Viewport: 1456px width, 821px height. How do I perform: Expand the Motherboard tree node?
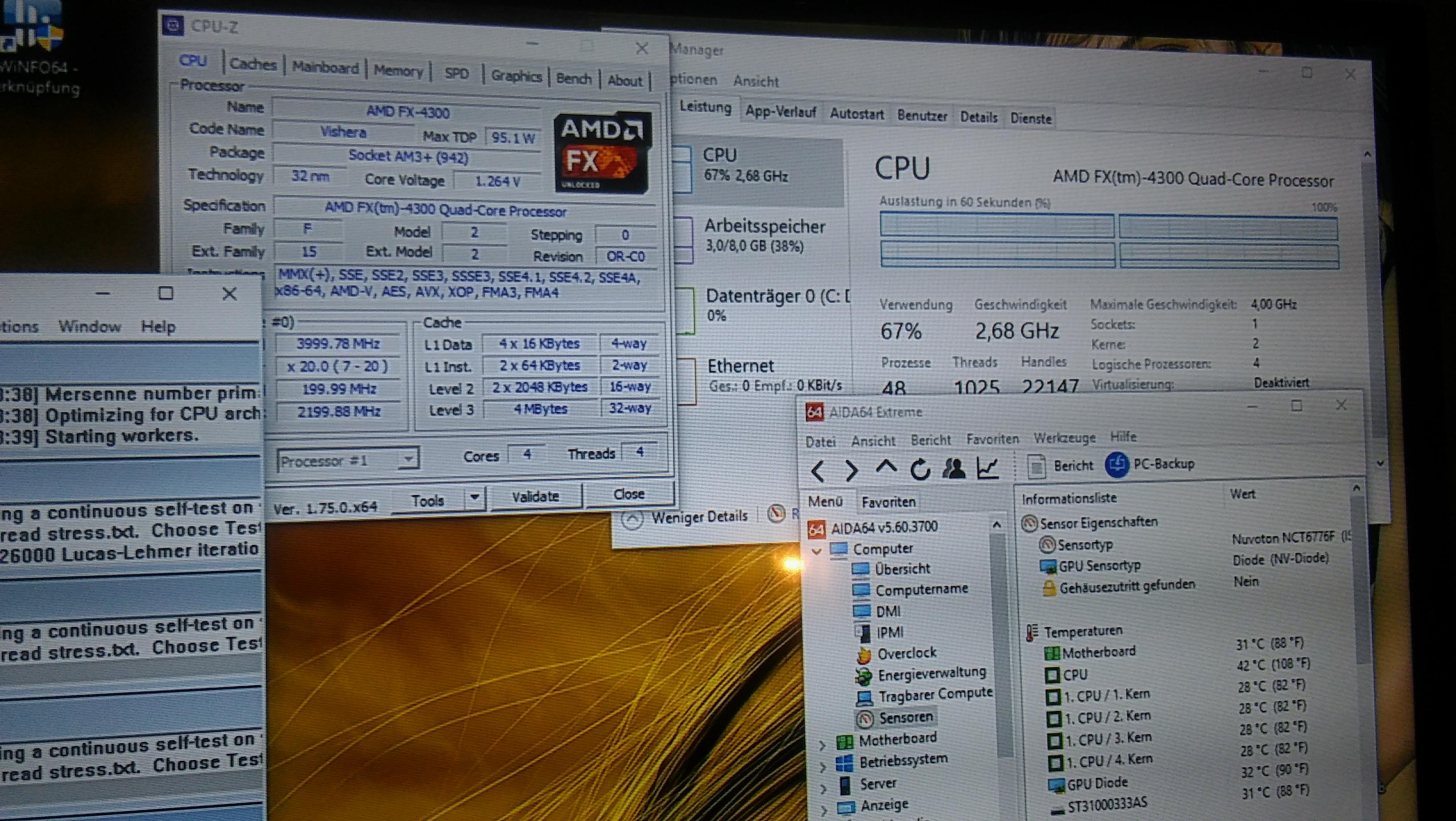[822, 746]
